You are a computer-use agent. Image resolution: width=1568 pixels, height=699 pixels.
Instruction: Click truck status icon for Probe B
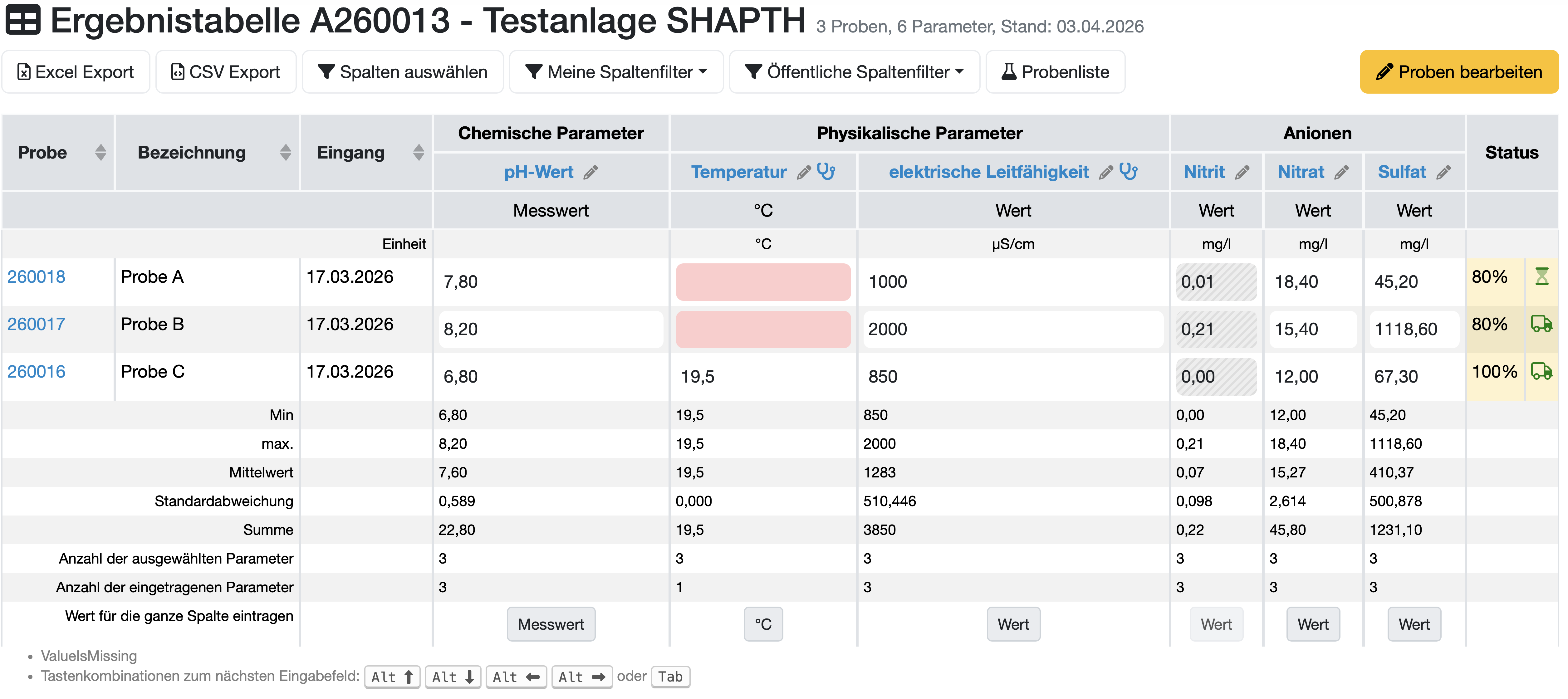click(x=1541, y=324)
